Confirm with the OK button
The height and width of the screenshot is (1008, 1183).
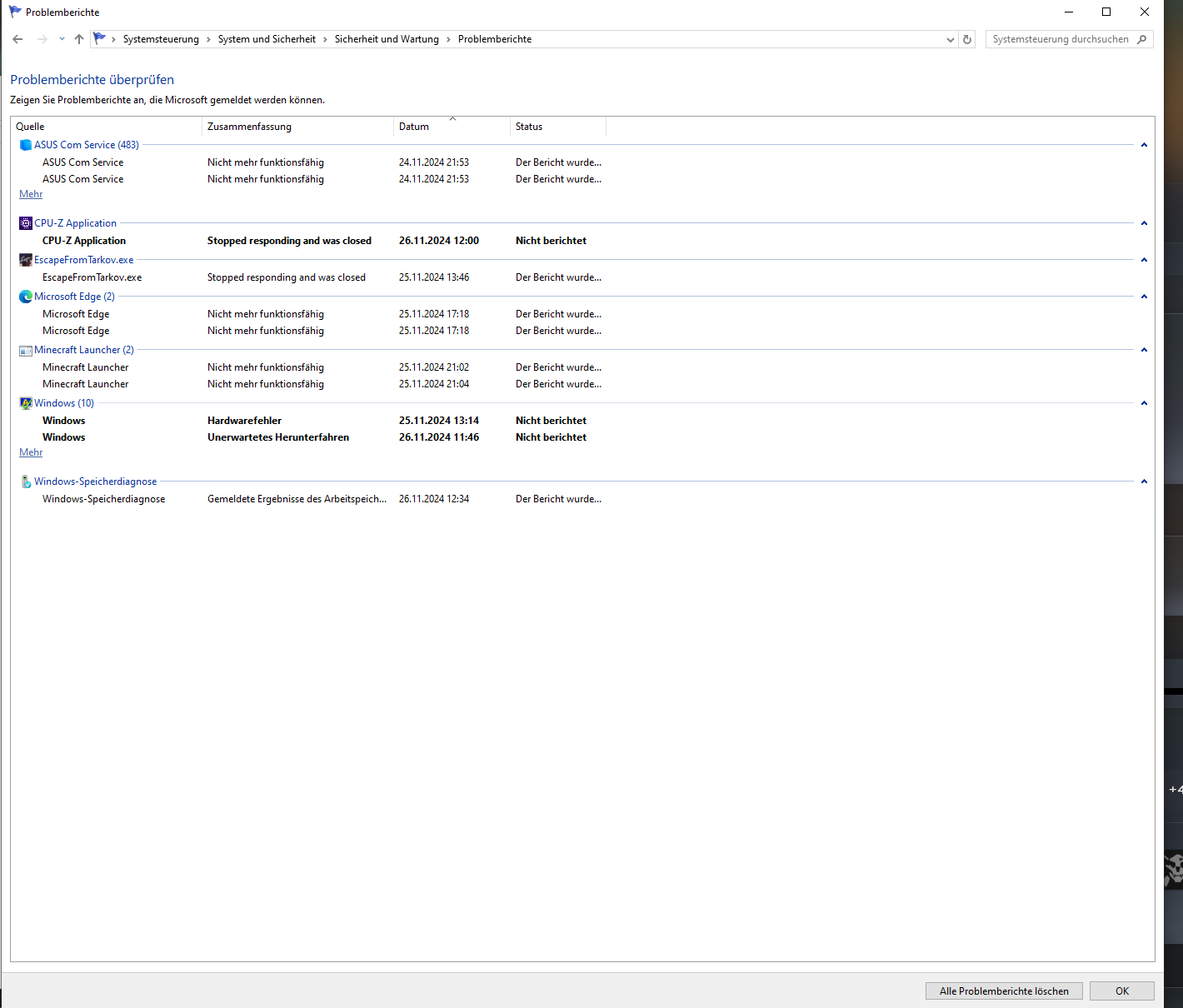click(x=1122, y=991)
